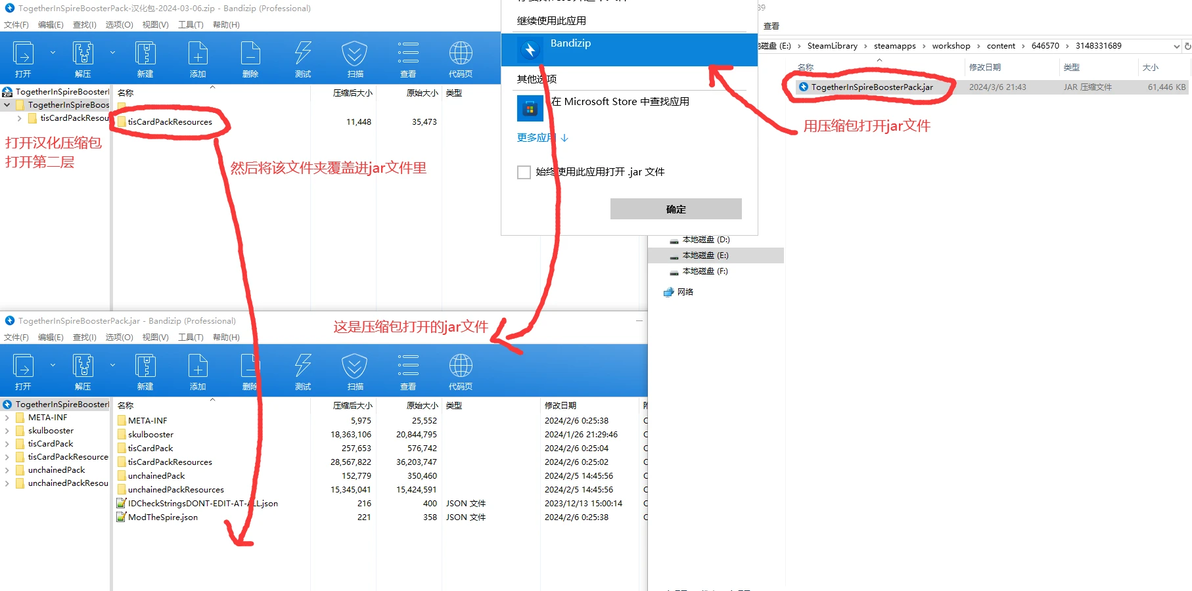Click Add icon in the zip window toolbar
Viewport: 1192px width, 591px height.
pos(198,53)
